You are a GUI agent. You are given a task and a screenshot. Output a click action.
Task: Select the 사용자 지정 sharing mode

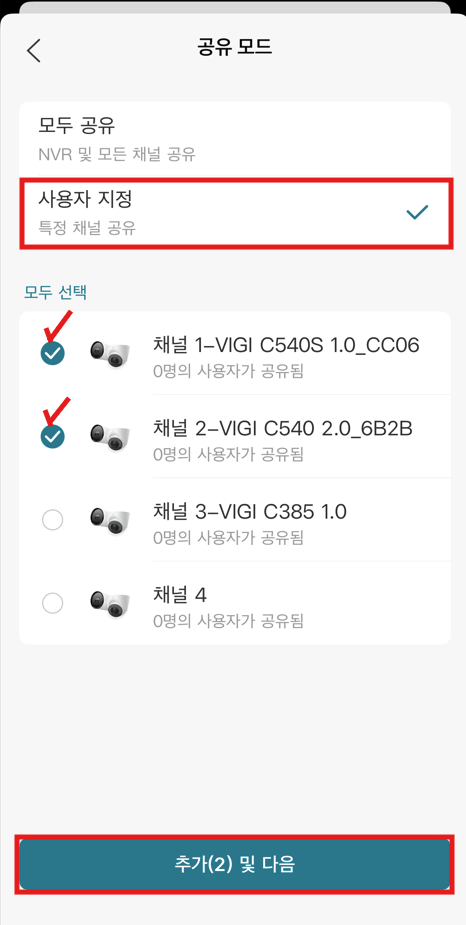(x=235, y=212)
